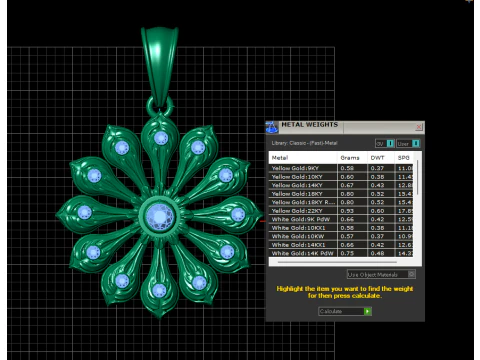Image resolution: width=480 pixels, height=360 pixels.
Task: Click the Calculate button
Action: [345, 311]
